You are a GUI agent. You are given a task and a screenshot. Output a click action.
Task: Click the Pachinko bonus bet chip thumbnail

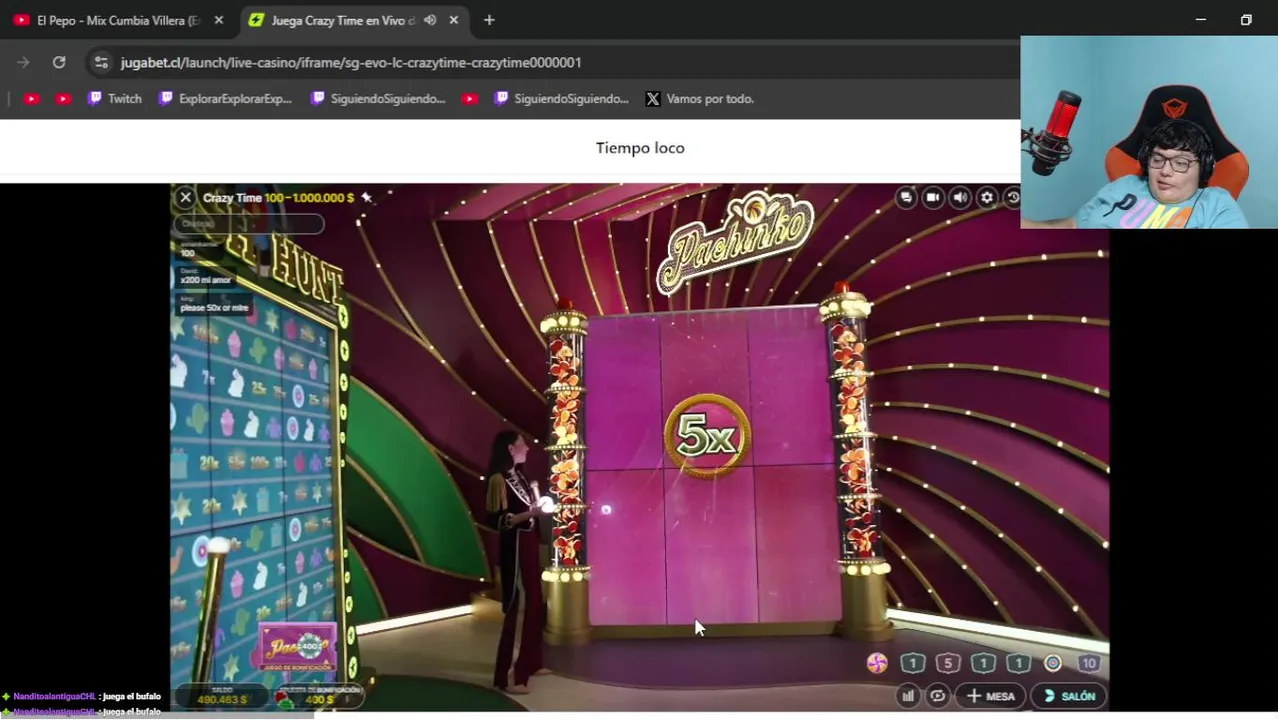(x=297, y=648)
